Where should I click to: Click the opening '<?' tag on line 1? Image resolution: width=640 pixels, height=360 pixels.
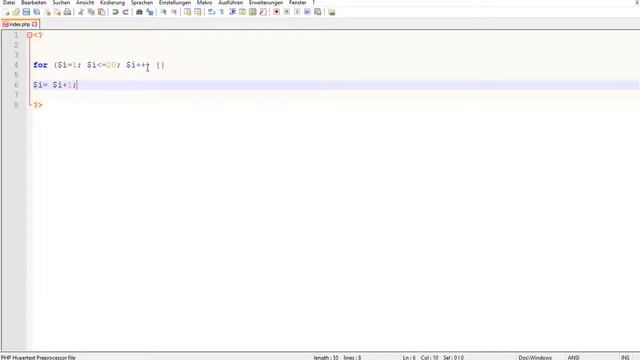[38, 36]
